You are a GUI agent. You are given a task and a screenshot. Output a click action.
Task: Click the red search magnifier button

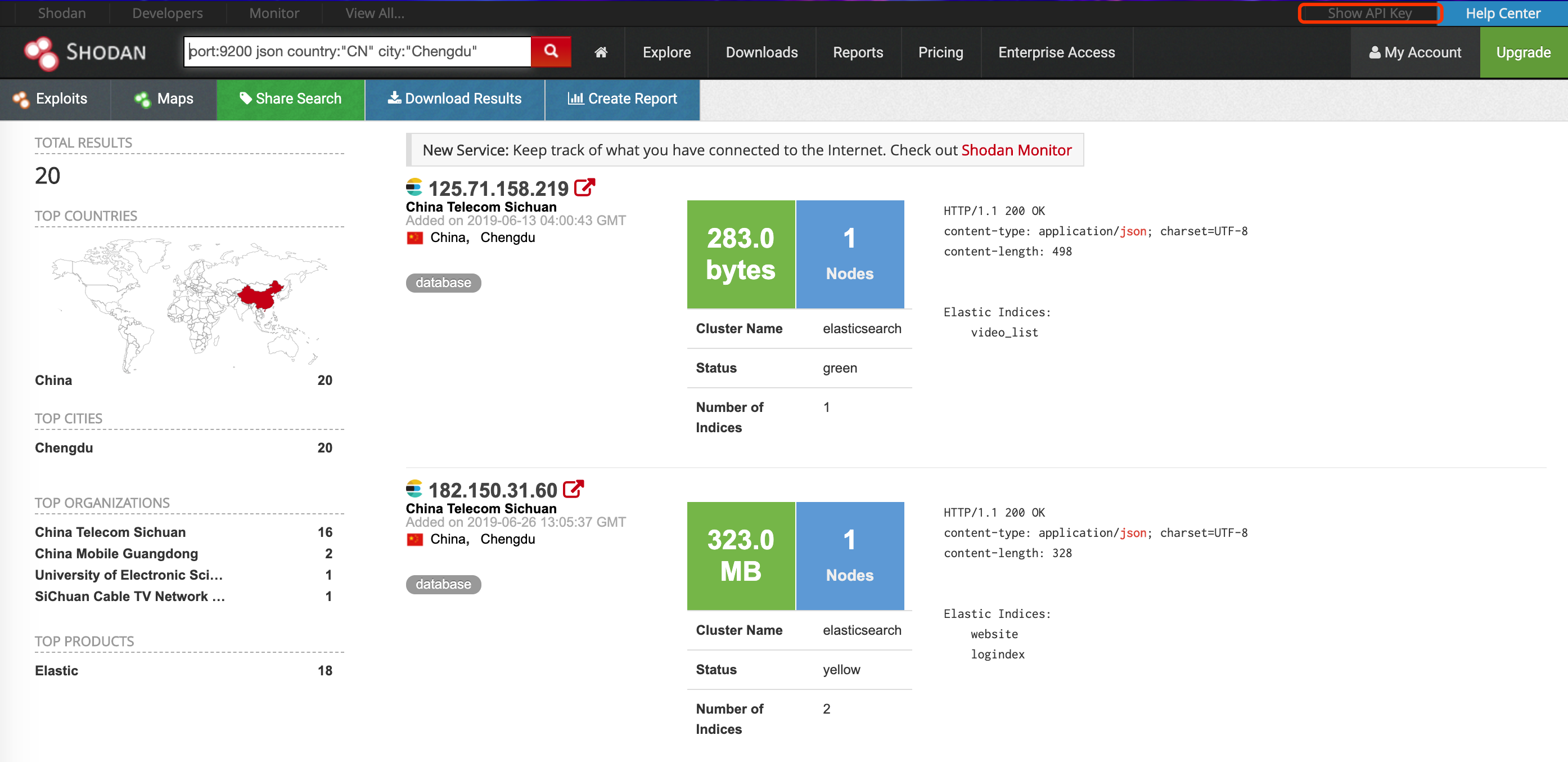tap(550, 51)
